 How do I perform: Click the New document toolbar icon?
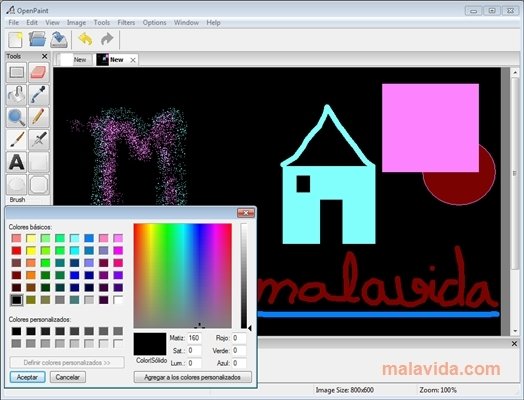tap(15, 40)
